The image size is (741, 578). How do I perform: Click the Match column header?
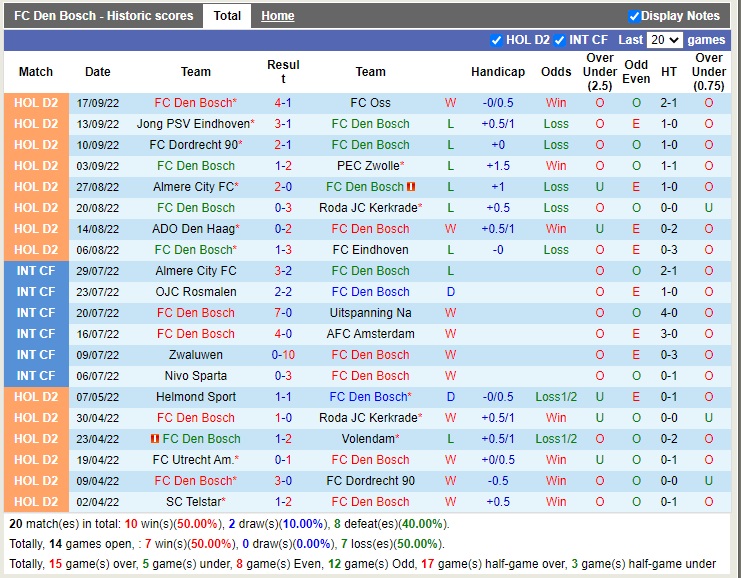click(36, 72)
